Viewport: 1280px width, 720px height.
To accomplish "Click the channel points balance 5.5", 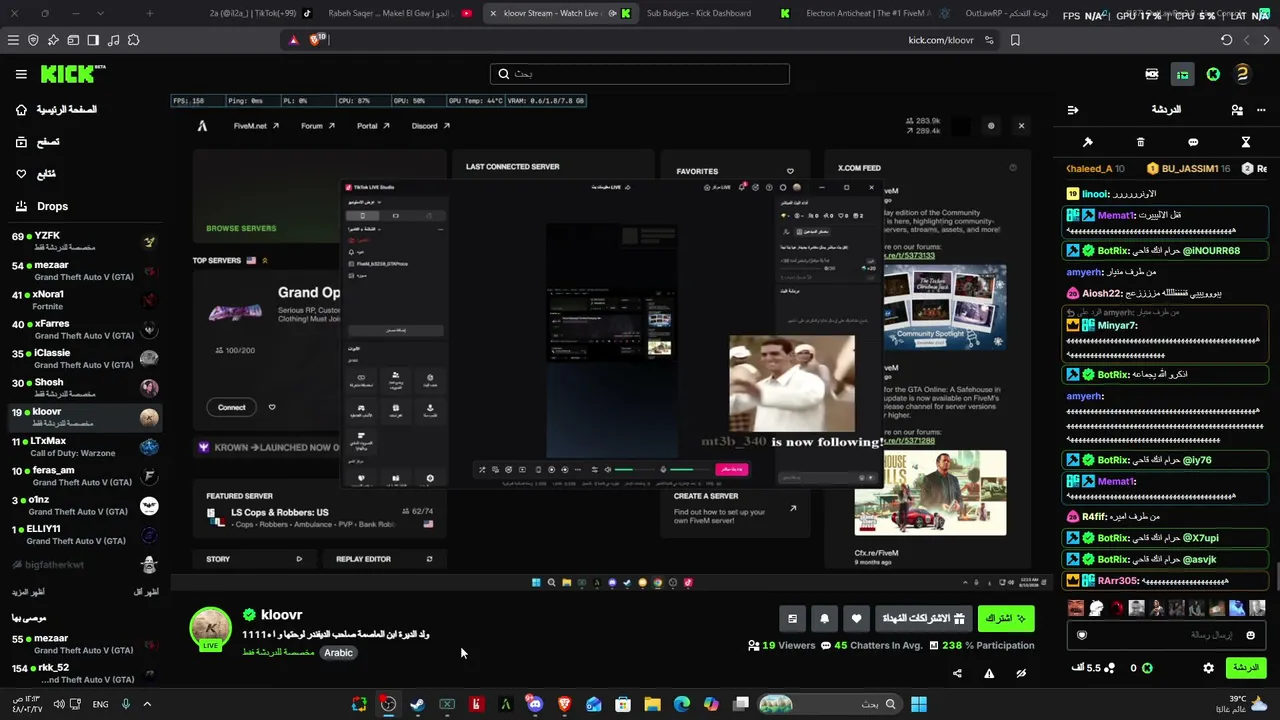I will tap(1094, 668).
